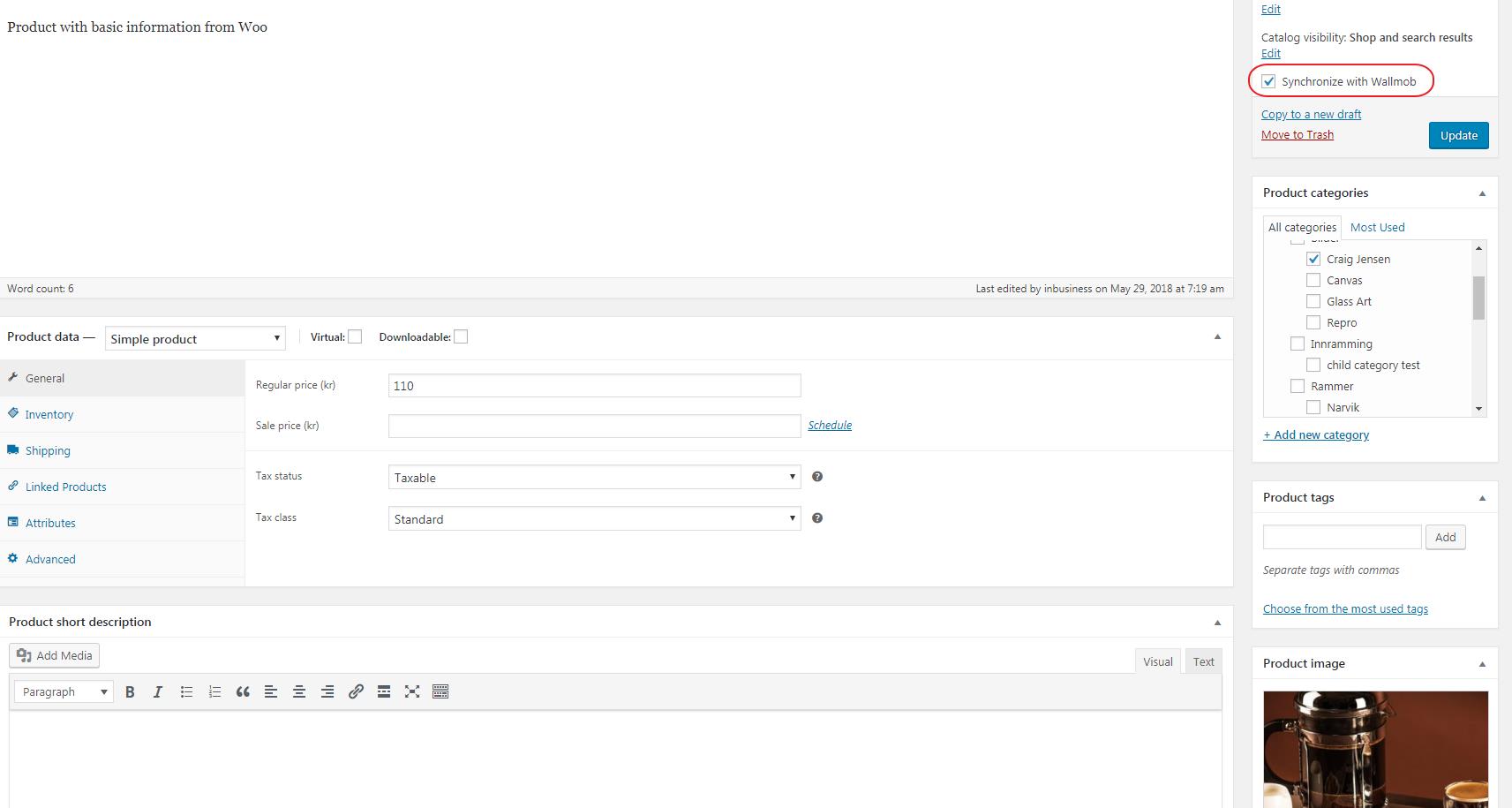
Task: Focus the Regular price input field
Action: pyautogui.click(x=594, y=385)
